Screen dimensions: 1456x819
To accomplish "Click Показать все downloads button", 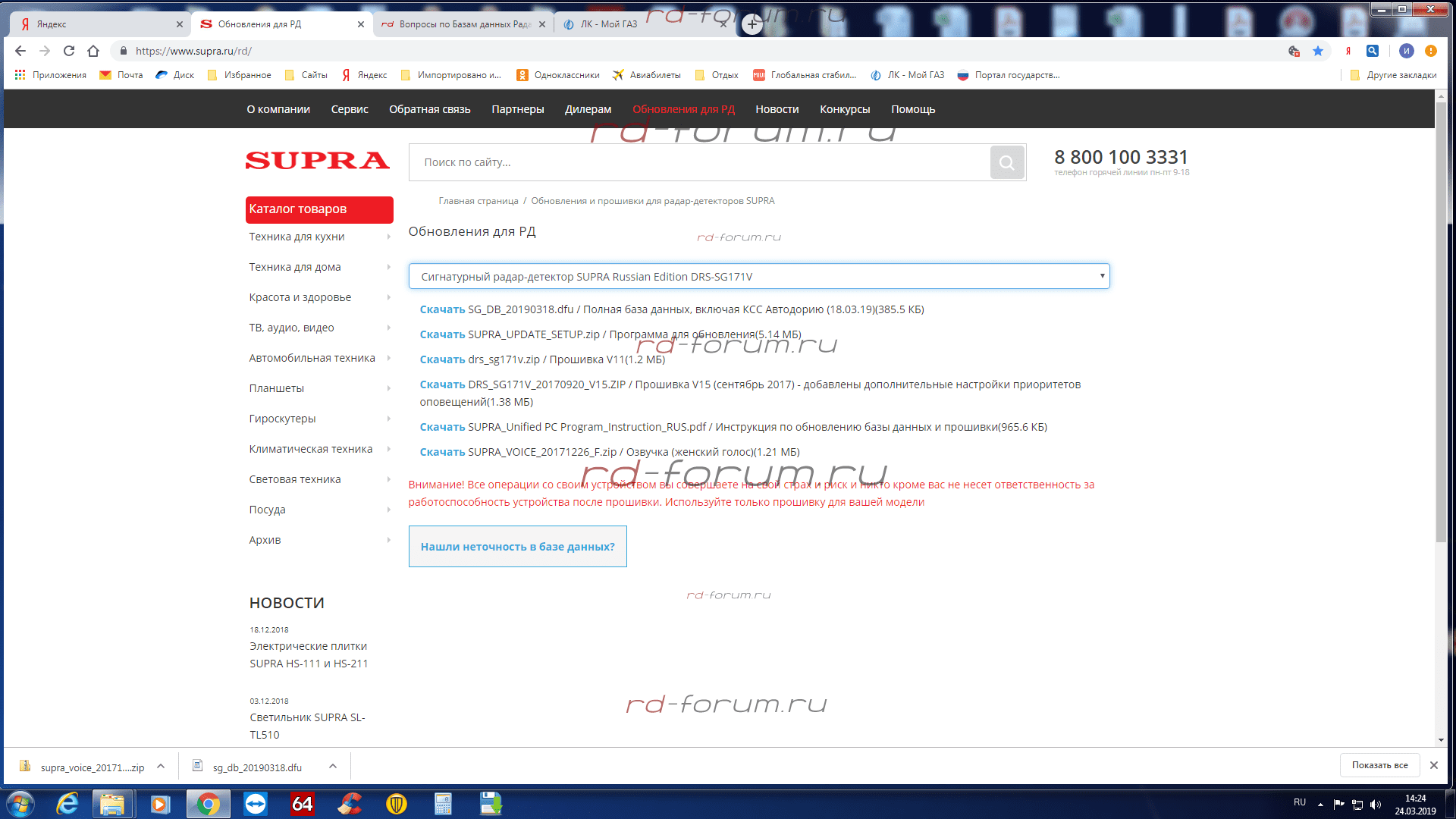I will (1379, 765).
